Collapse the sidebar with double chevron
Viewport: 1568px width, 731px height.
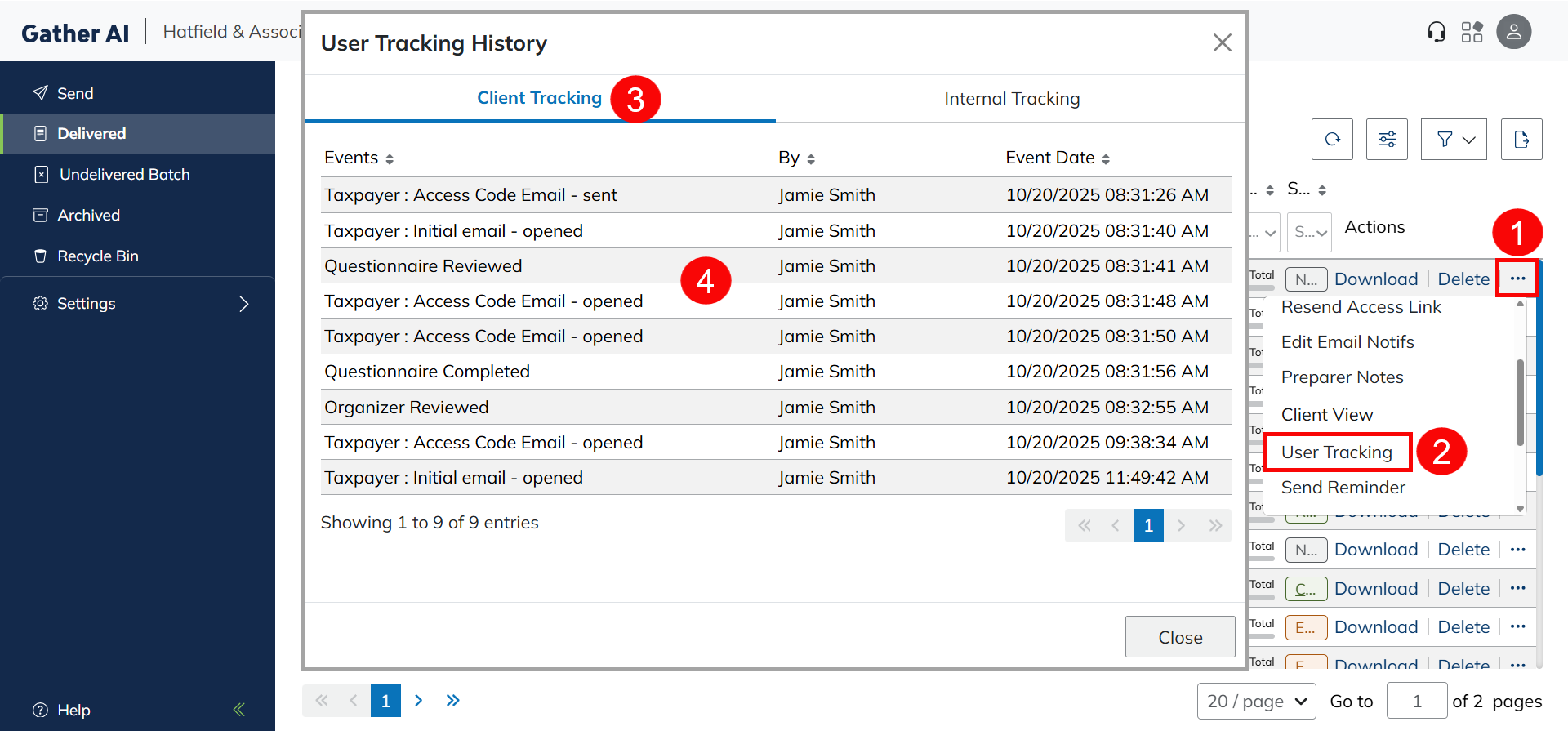coord(238,709)
